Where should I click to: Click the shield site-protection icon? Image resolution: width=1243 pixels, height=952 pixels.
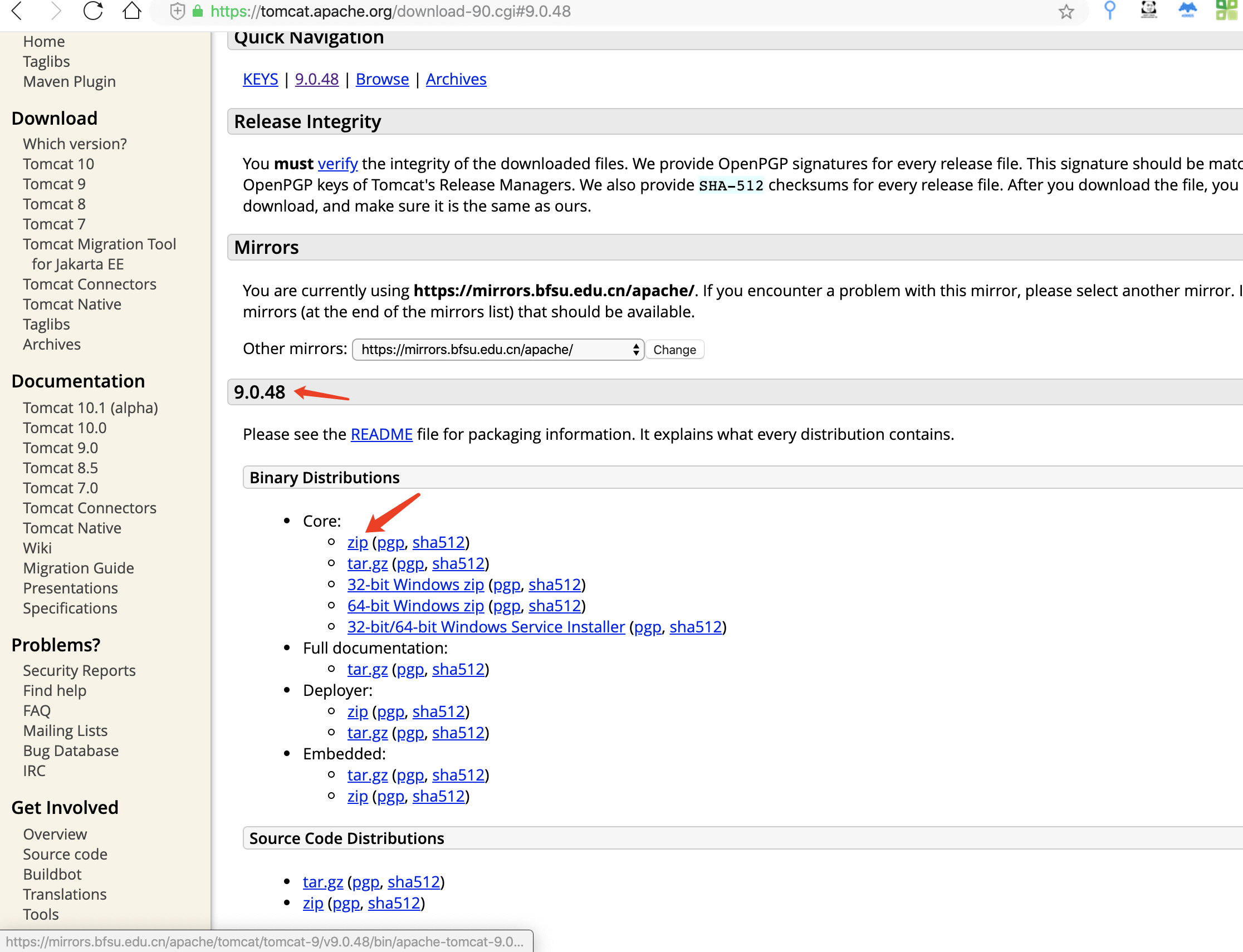177,11
